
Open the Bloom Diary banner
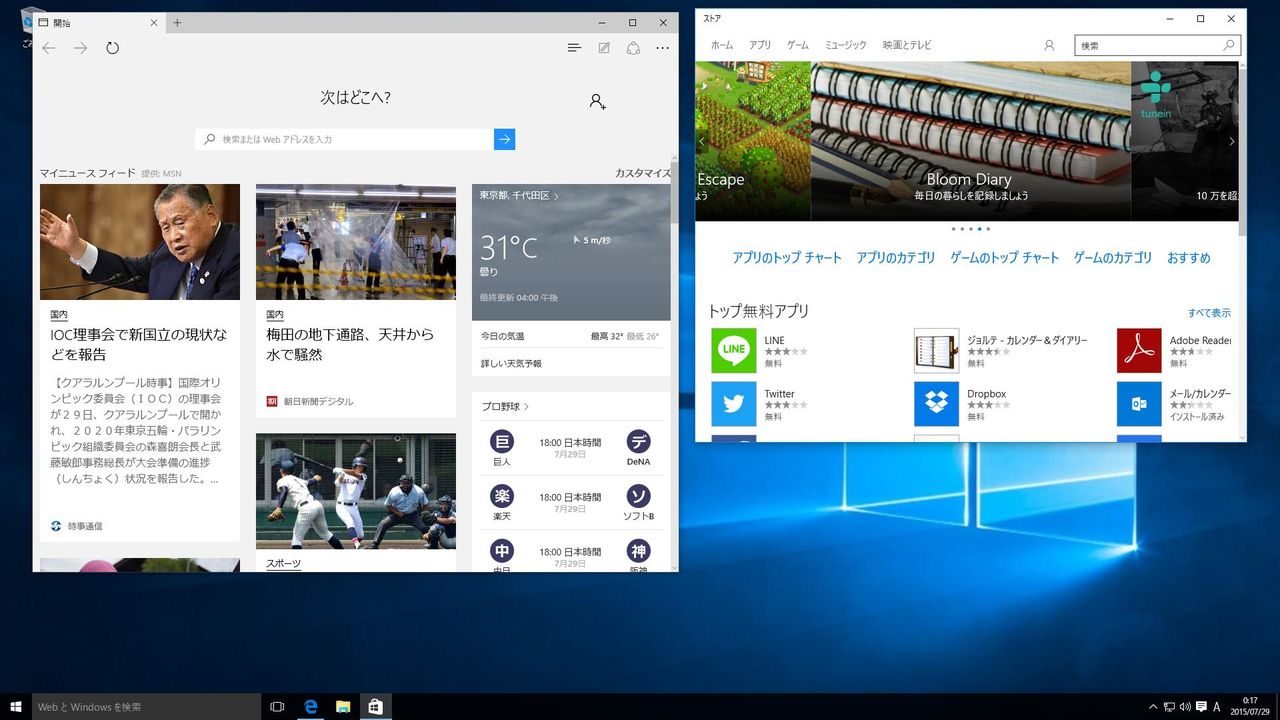click(970, 141)
